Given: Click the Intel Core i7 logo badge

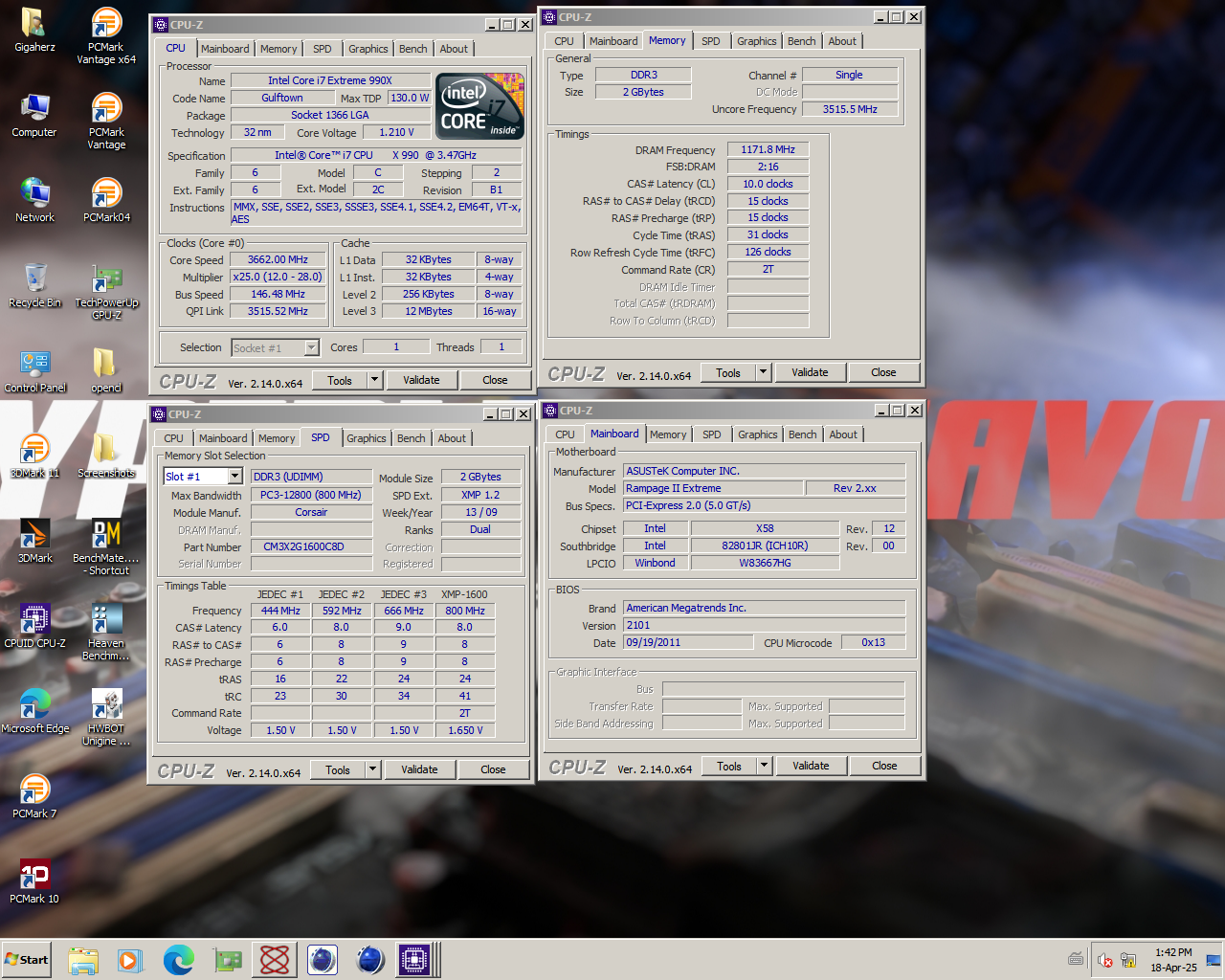Looking at the screenshot, I should coord(479,106).
